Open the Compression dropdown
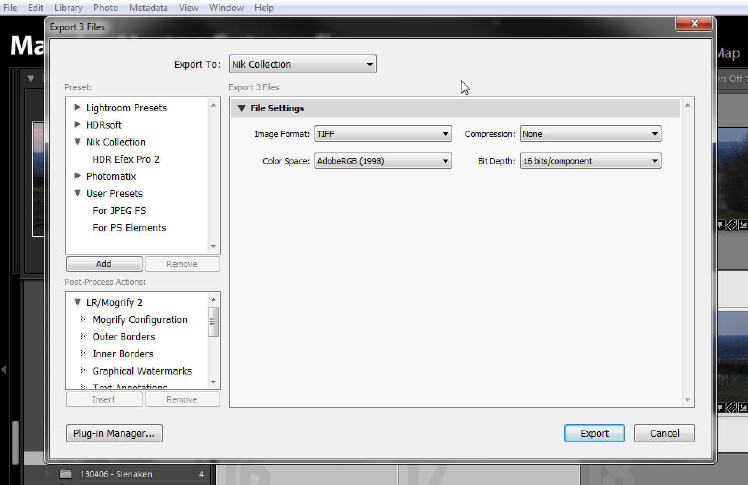748x485 pixels. 590,134
